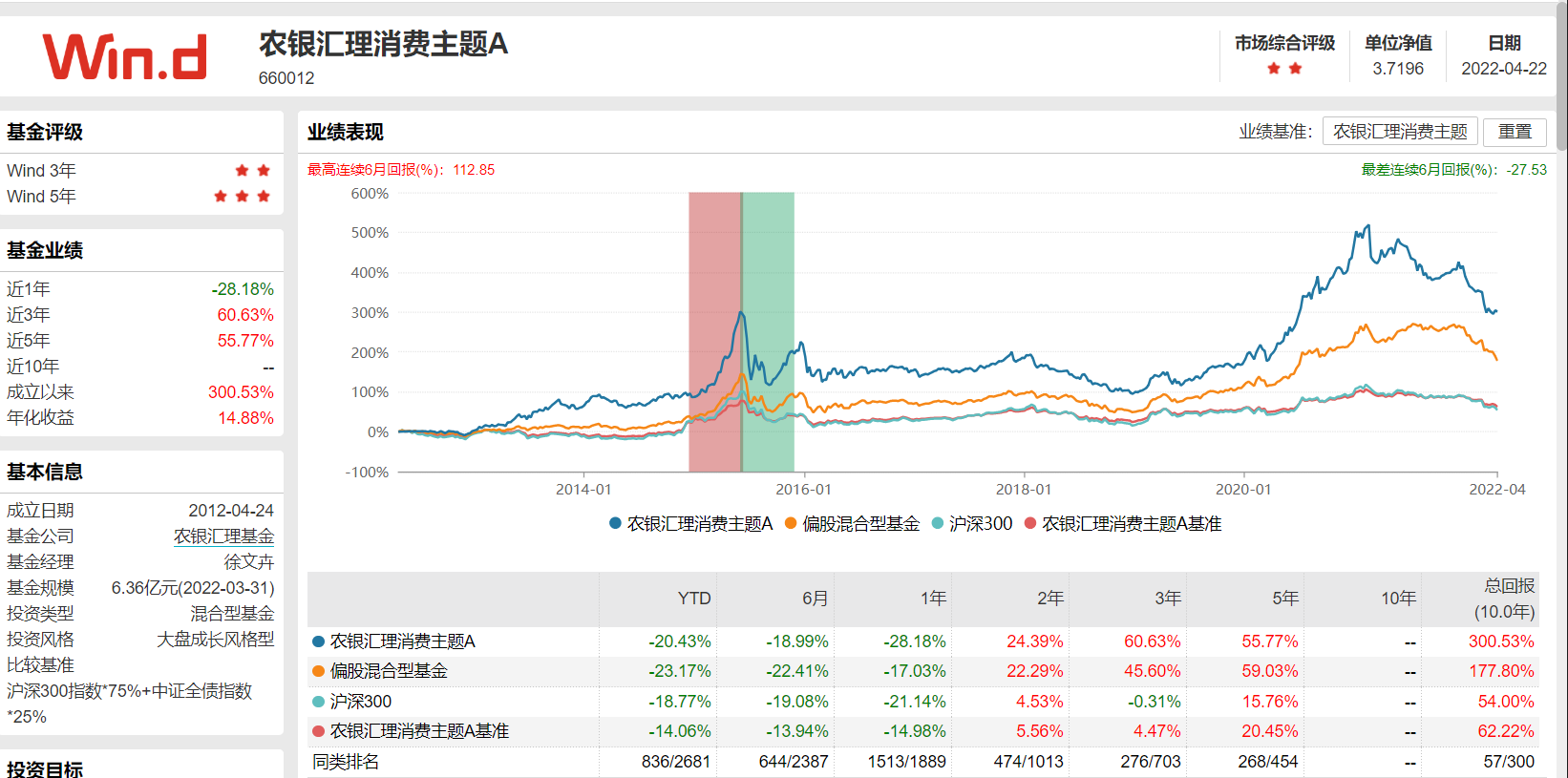
Task: Hide 偏股混合型基金 series in chart legend
Action: [852, 524]
